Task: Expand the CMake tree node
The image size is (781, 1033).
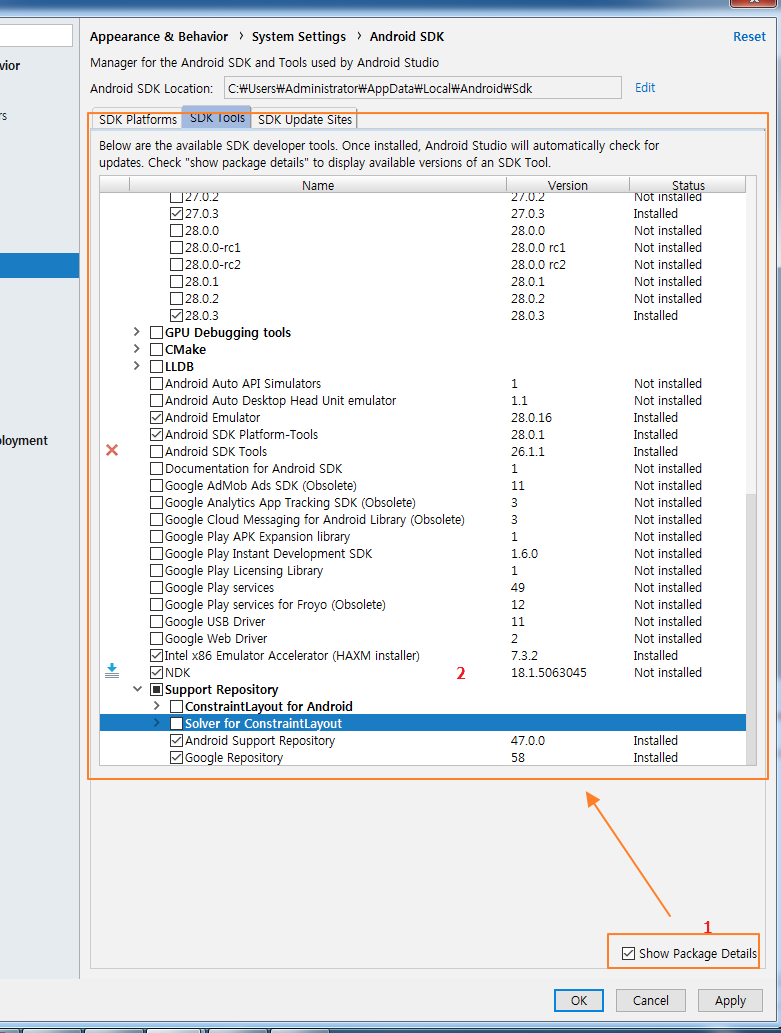Action: [x=137, y=349]
